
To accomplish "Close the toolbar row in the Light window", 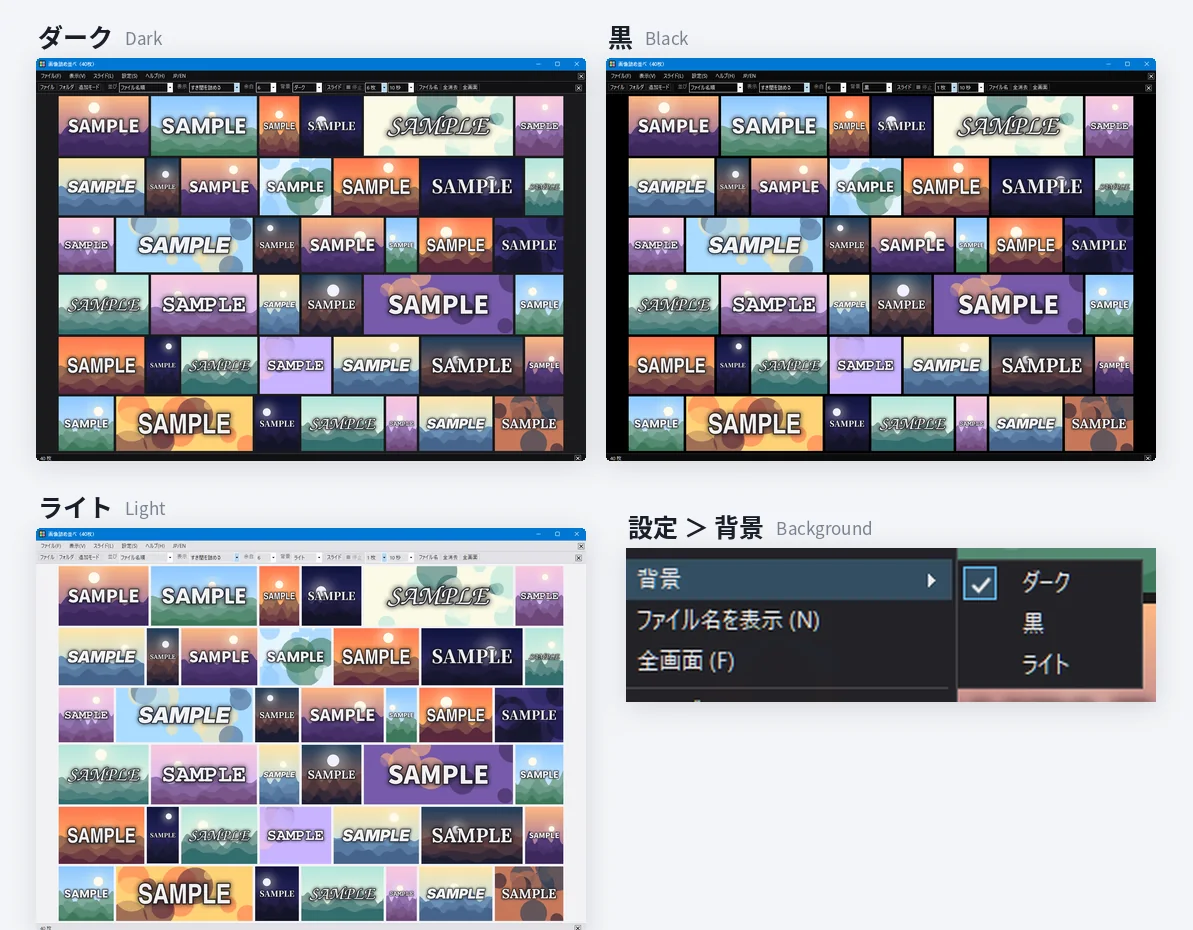I will pyautogui.click(x=578, y=558).
